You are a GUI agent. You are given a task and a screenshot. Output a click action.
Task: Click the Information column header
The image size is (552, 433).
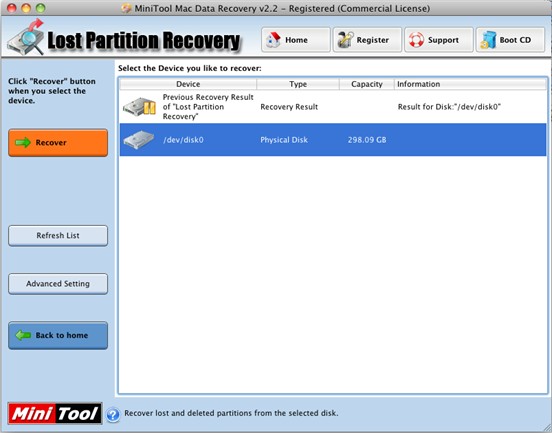point(470,84)
